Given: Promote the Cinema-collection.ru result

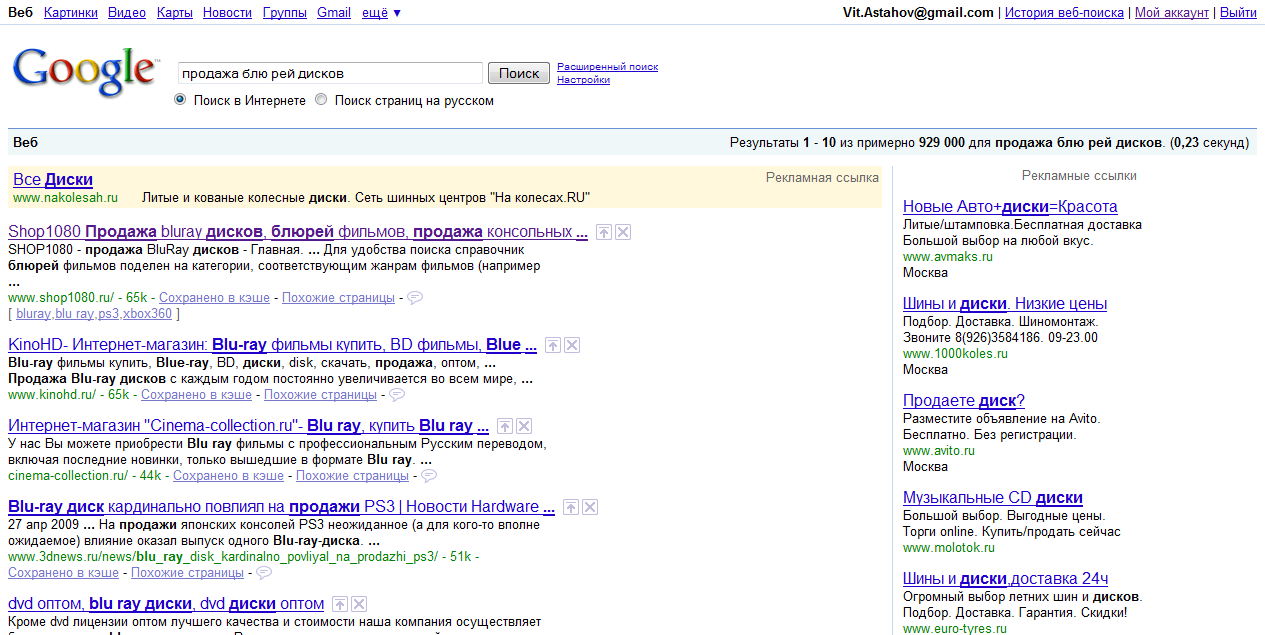Looking at the screenshot, I should pos(505,426).
